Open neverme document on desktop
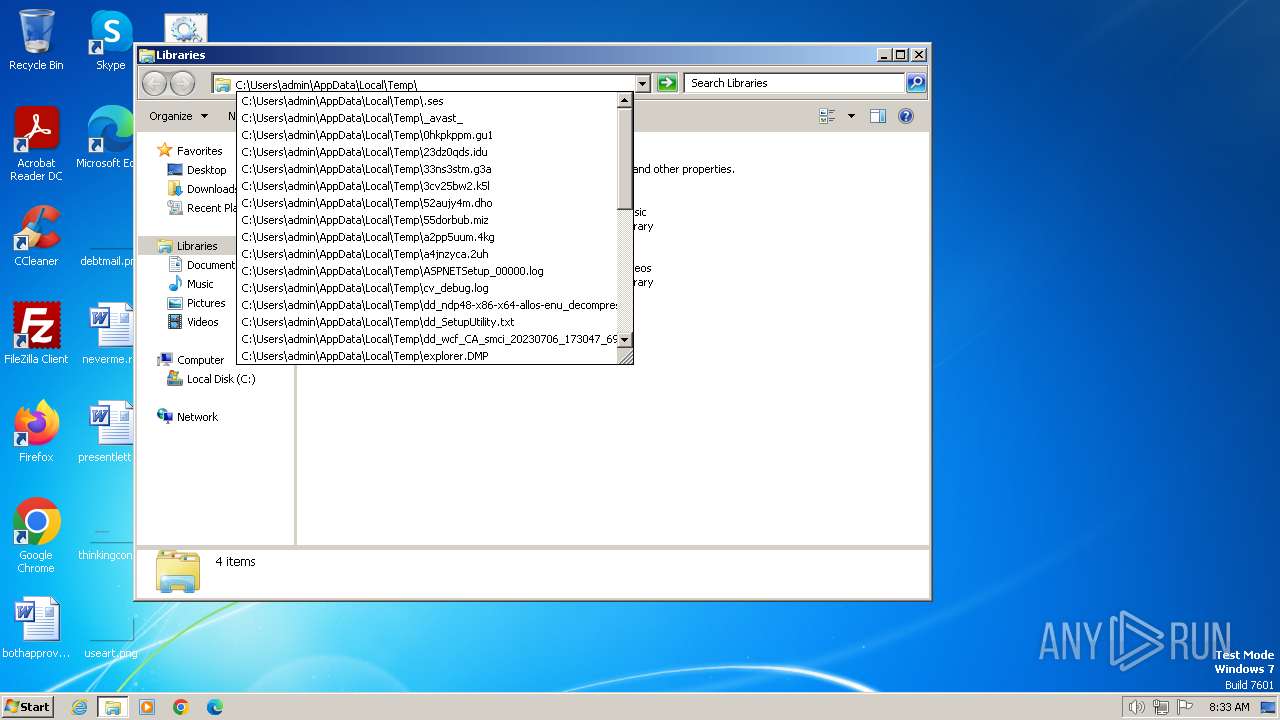 (108, 334)
